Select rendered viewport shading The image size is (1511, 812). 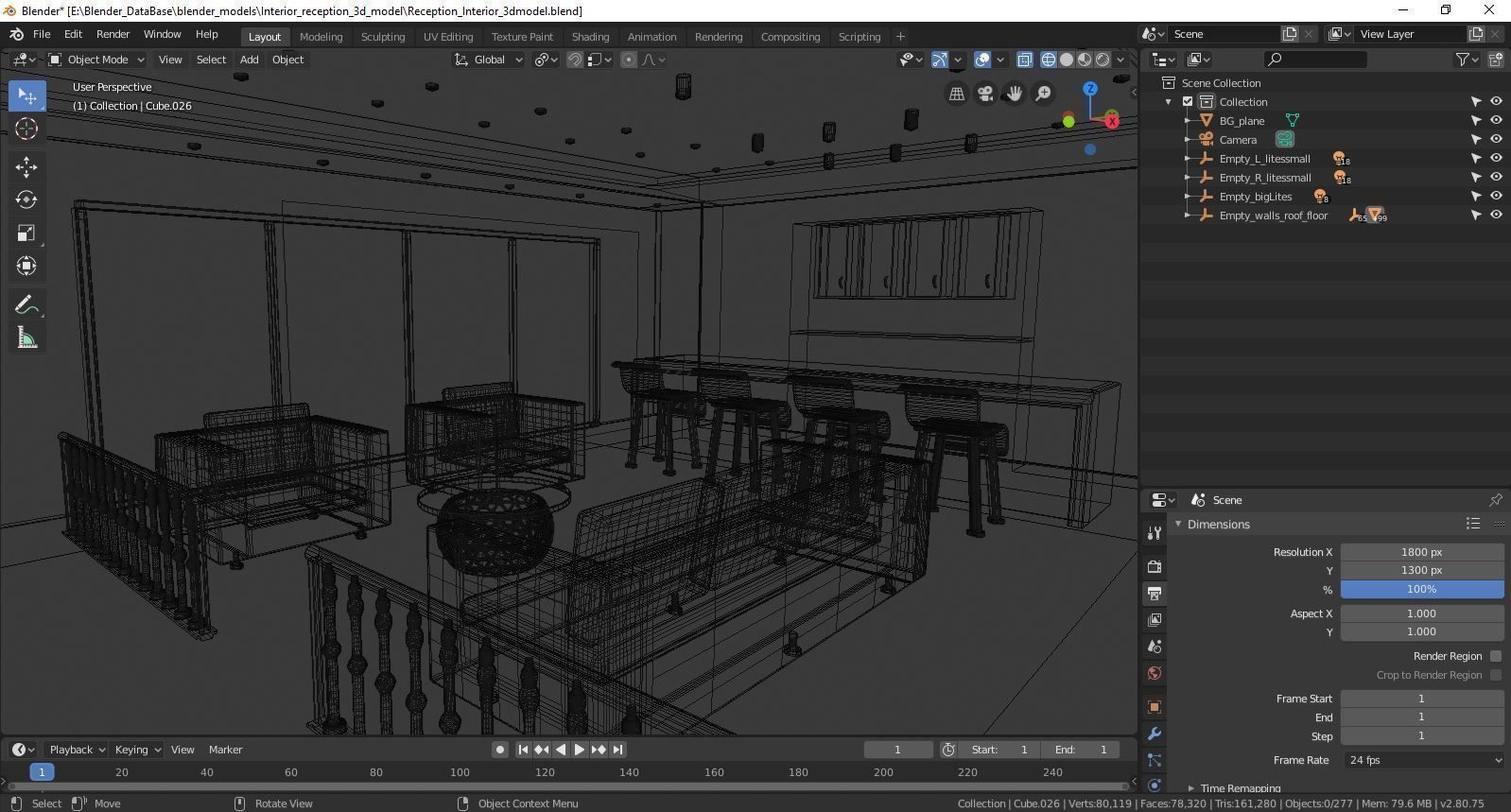pyautogui.click(x=1103, y=60)
